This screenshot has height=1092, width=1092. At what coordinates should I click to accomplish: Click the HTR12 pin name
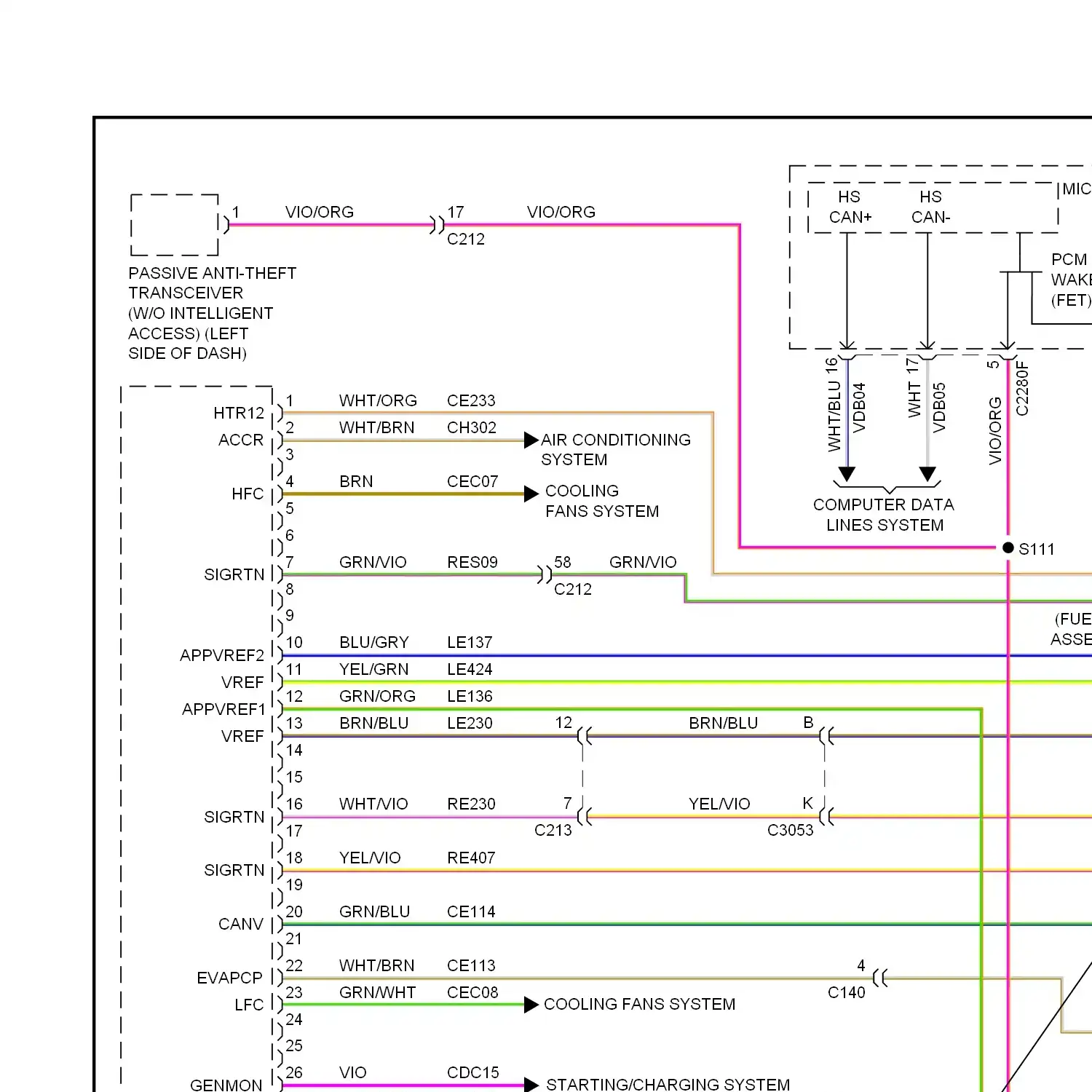(239, 414)
